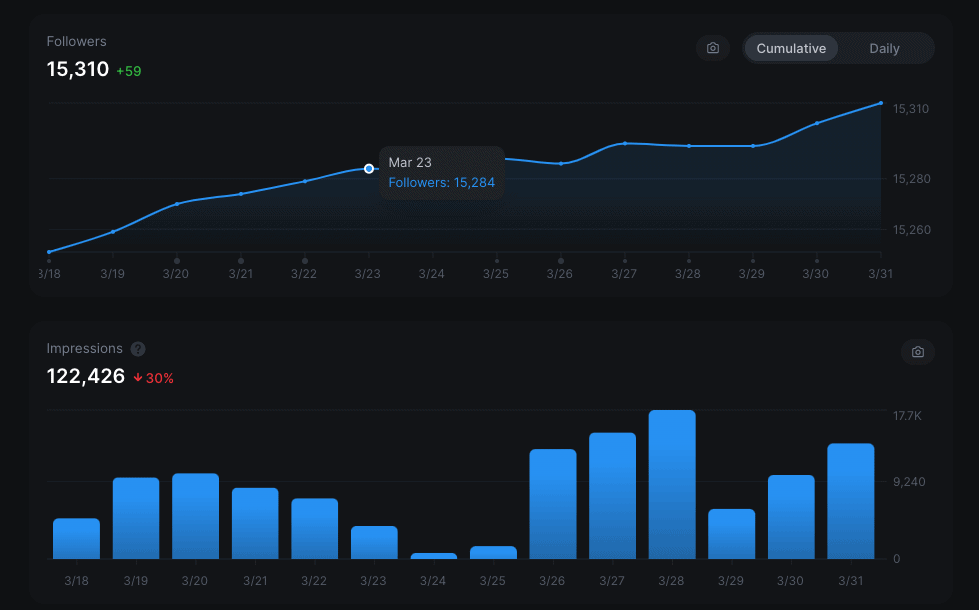This screenshot has width=979, height=610.
Task: Click the 3/20 data point on Followers line
Action: [x=177, y=204]
